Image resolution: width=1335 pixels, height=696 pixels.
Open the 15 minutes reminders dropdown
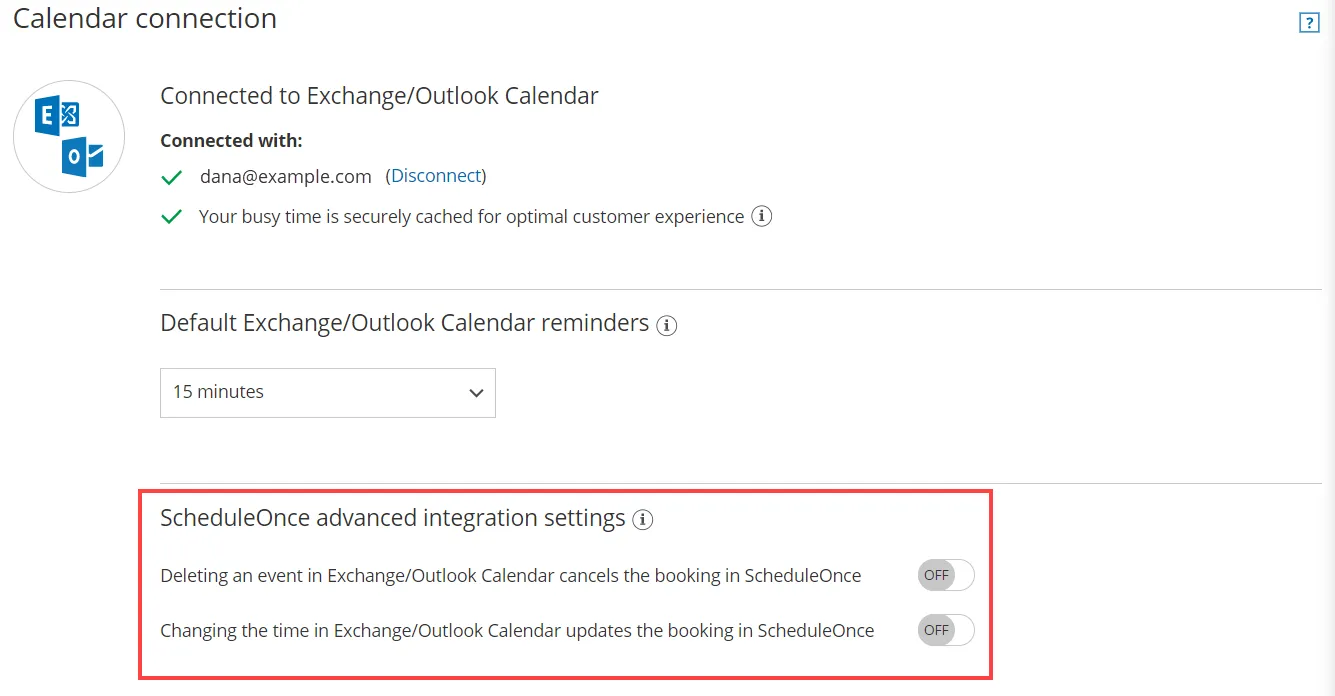coord(328,392)
